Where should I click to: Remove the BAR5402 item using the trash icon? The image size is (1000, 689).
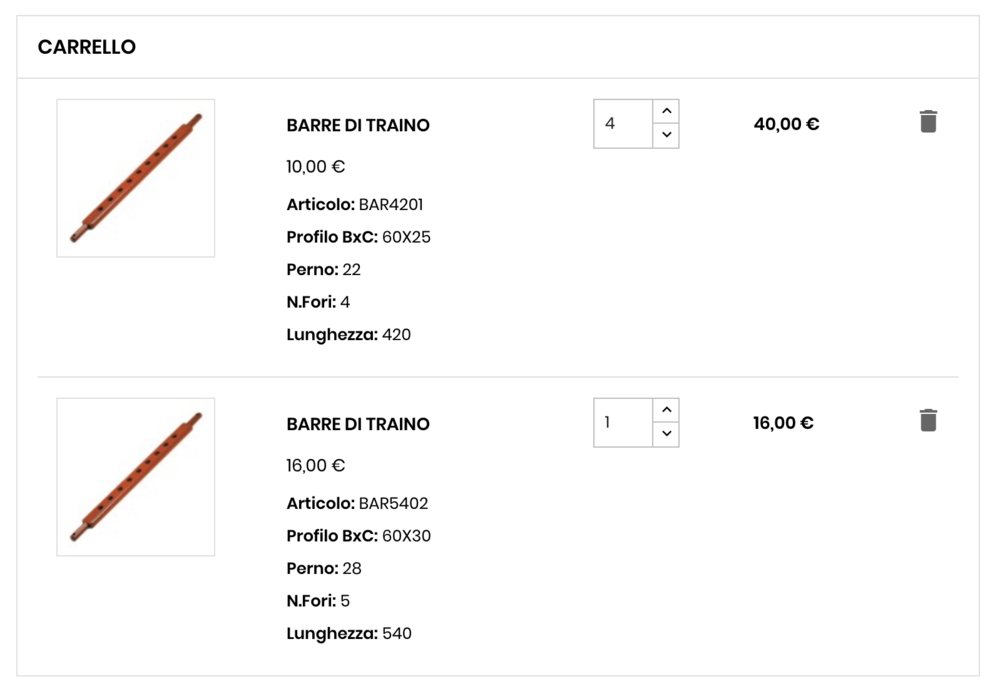927,420
